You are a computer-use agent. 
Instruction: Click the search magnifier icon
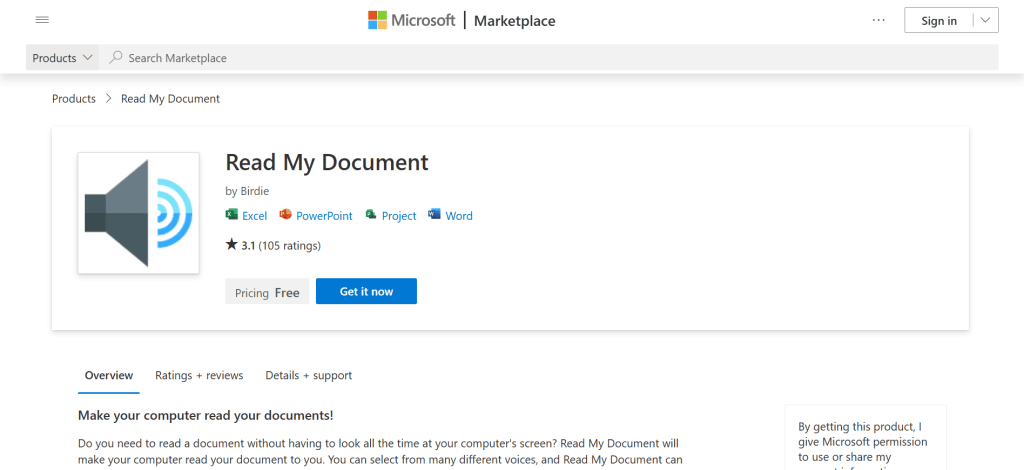[117, 58]
